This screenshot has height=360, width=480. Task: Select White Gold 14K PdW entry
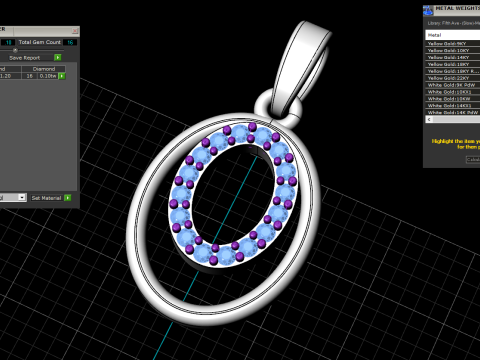453,112
